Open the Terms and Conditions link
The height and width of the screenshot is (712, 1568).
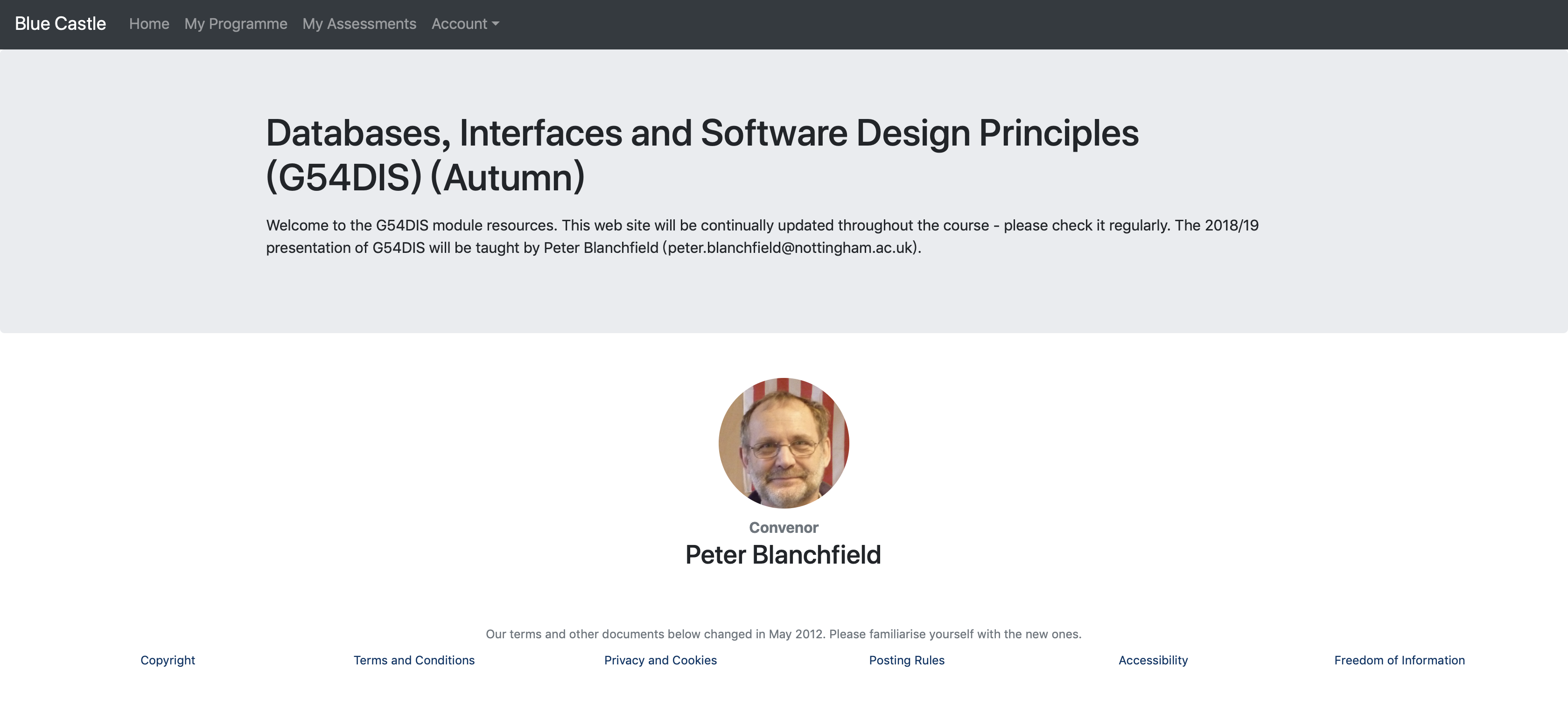coord(414,660)
